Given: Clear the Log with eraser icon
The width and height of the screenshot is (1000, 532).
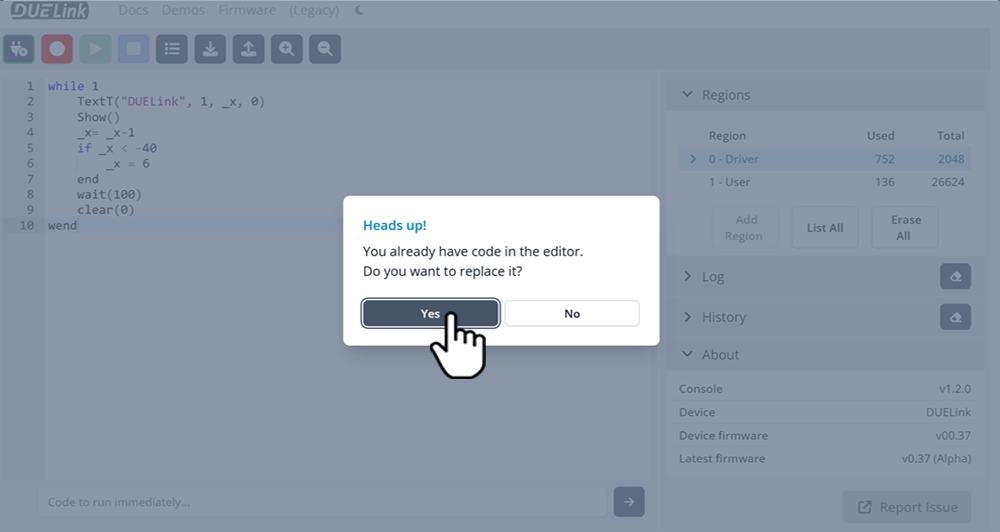Looking at the screenshot, I should 955,277.
